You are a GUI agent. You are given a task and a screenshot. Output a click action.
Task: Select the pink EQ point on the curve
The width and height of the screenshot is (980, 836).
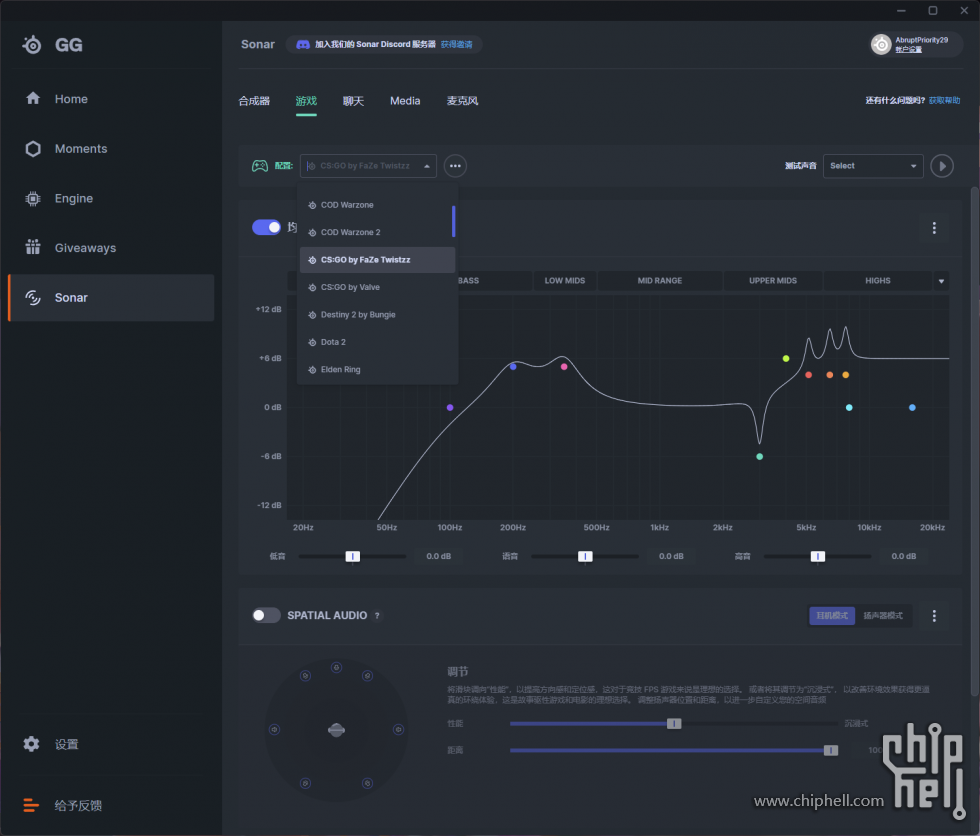click(564, 367)
